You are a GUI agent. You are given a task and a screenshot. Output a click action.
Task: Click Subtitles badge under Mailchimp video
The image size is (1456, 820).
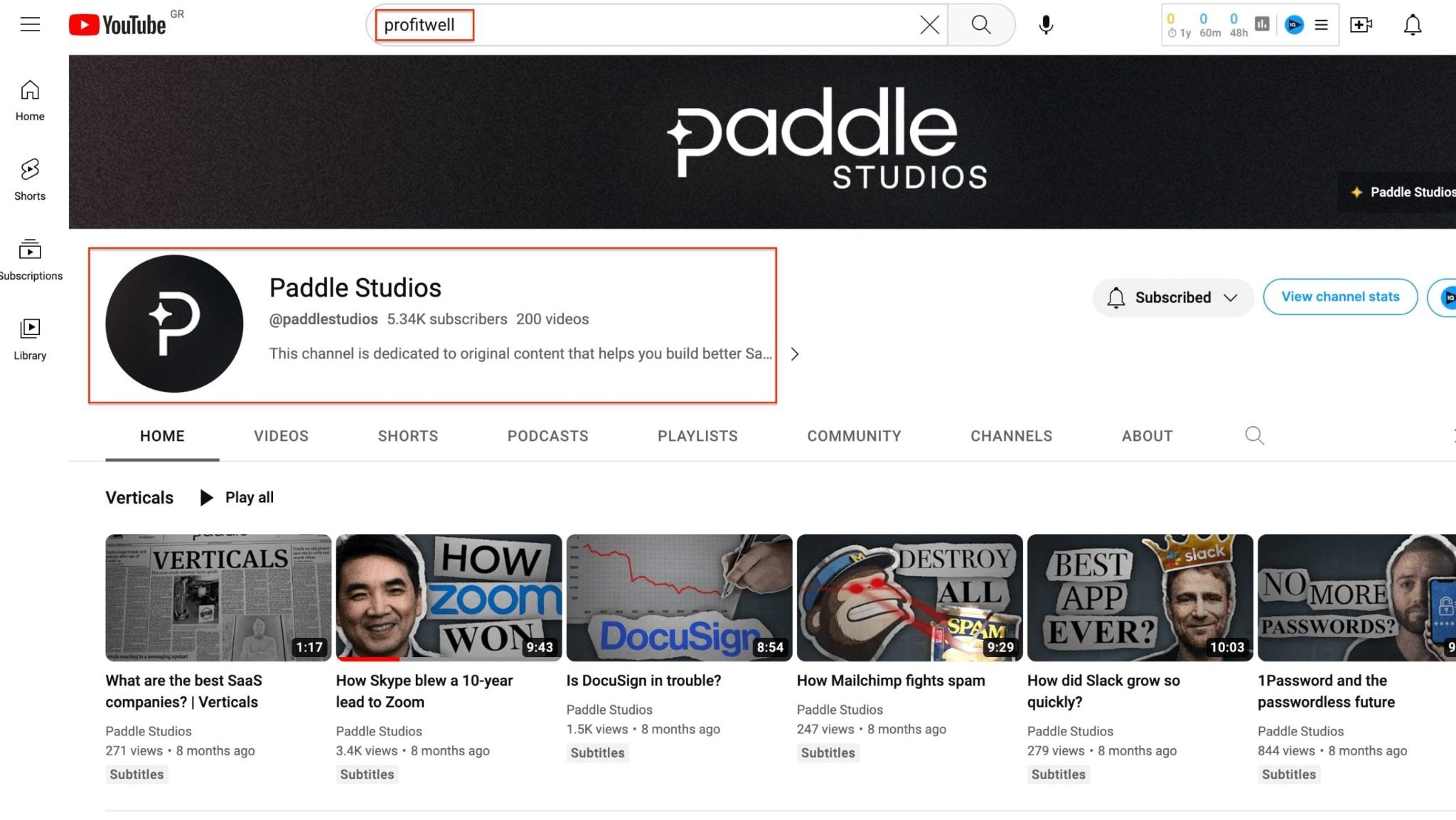coord(828,753)
